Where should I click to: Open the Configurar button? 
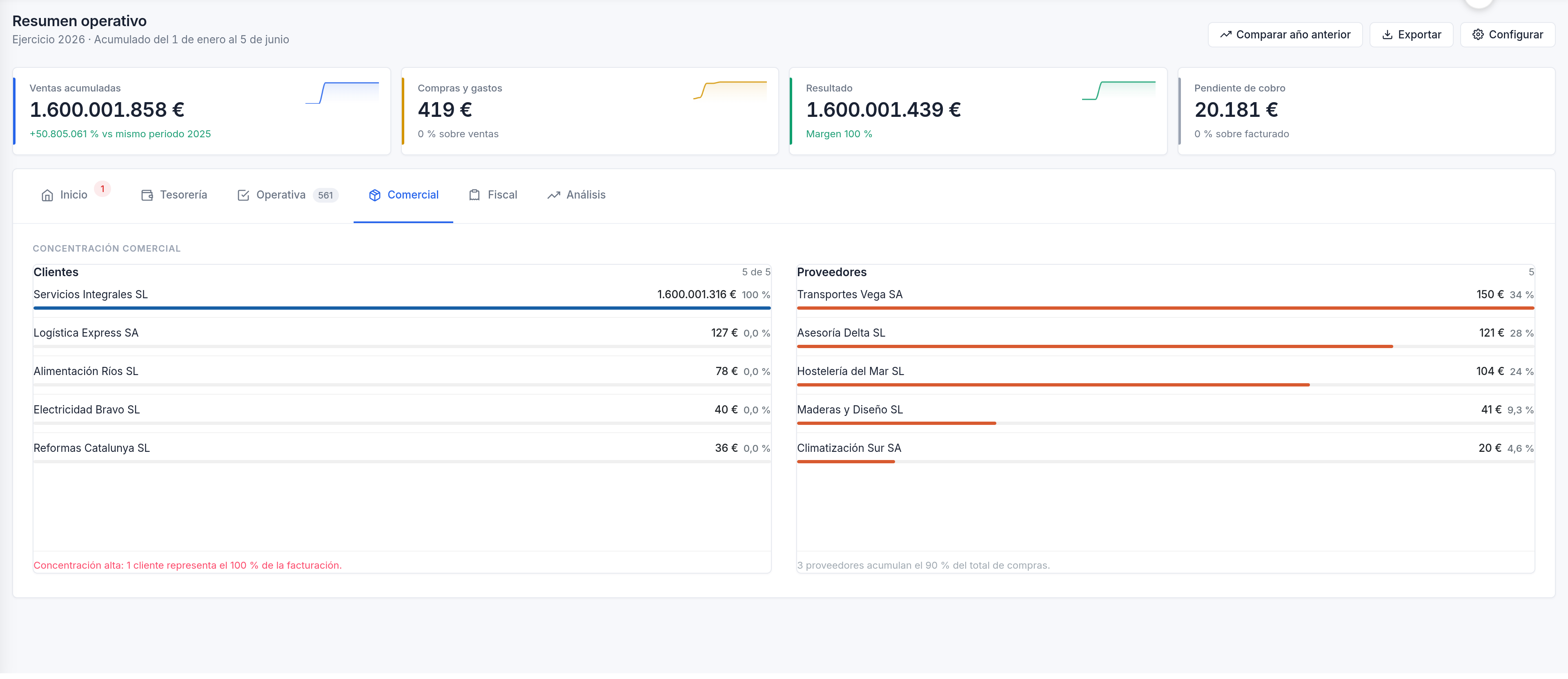click(1507, 35)
